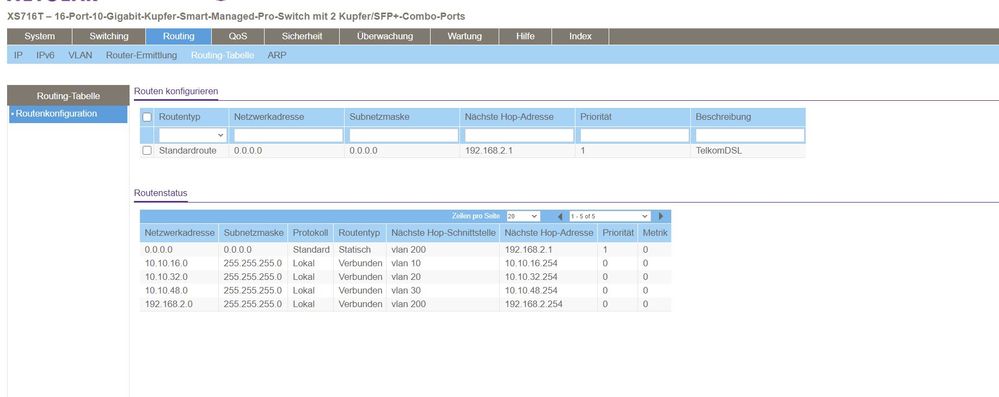Click the Nächste Hop-Adresse input field

pyautogui.click(x=519, y=135)
